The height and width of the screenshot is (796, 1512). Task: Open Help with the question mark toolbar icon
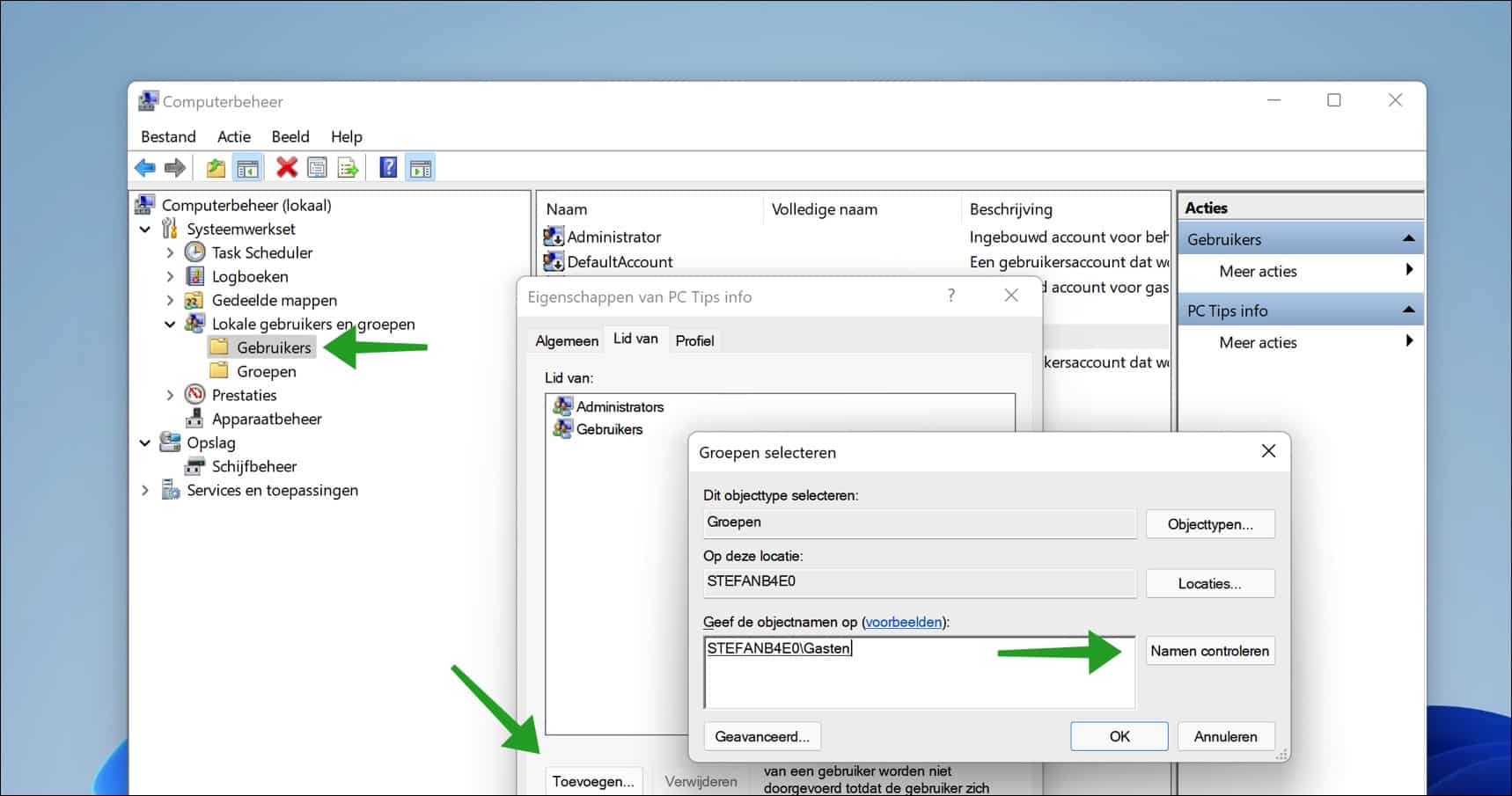click(387, 167)
